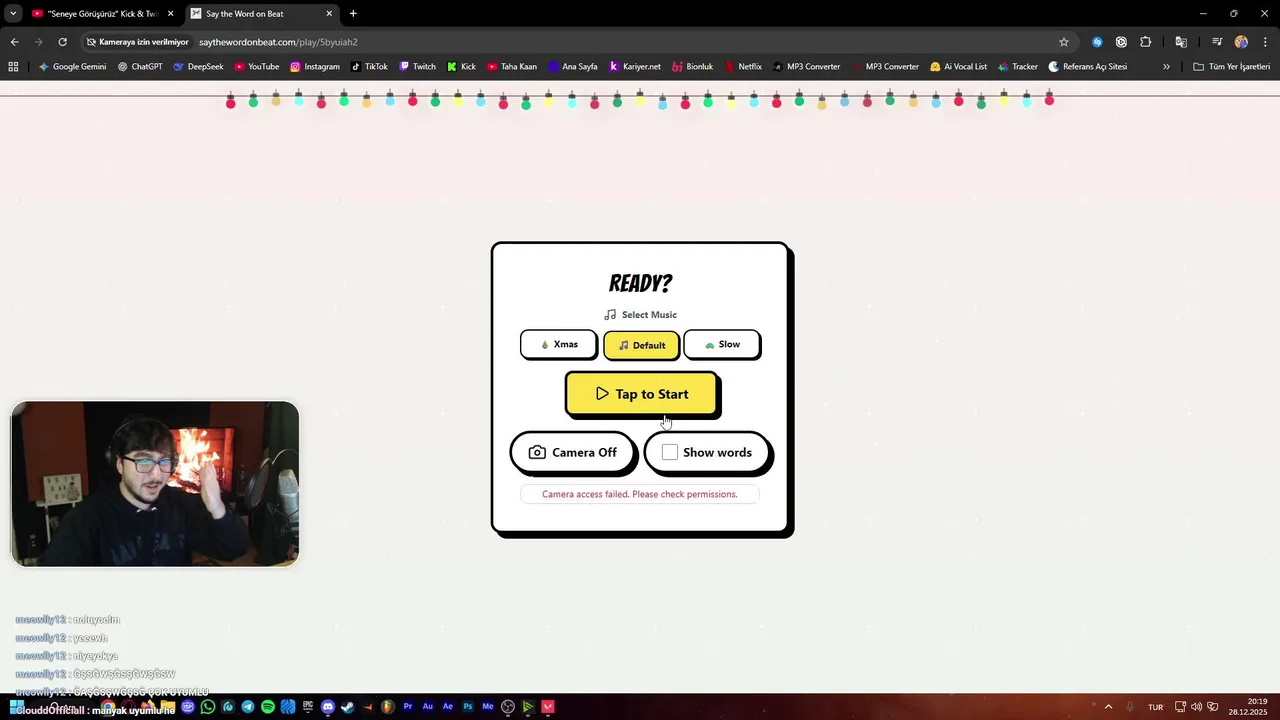Open Premiere Pro from the taskbar
Image resolution: width=1280 pixels, height=720 pixels.
coord(408,707)
